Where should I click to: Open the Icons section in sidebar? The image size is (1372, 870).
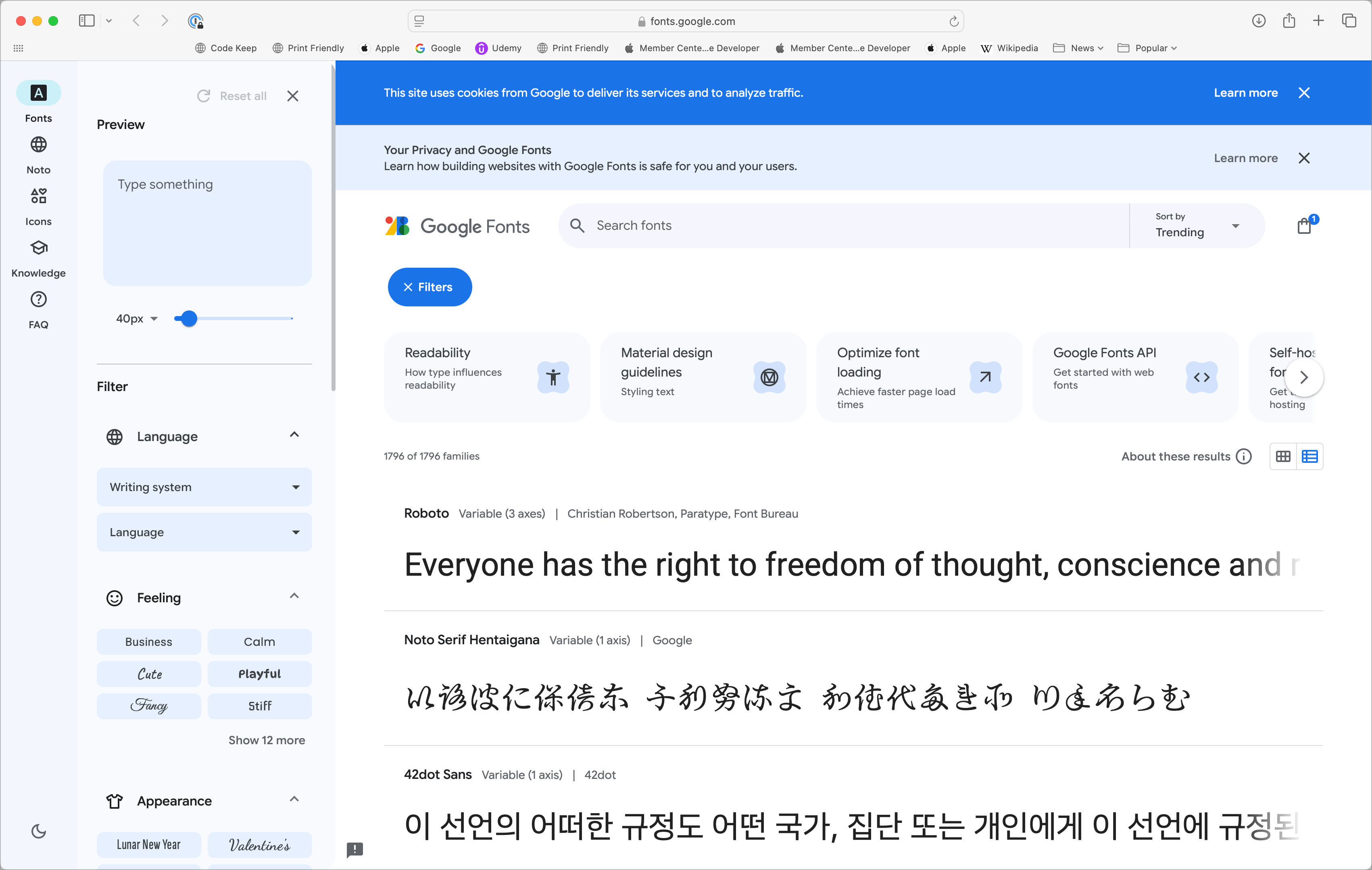coord(38,206)
